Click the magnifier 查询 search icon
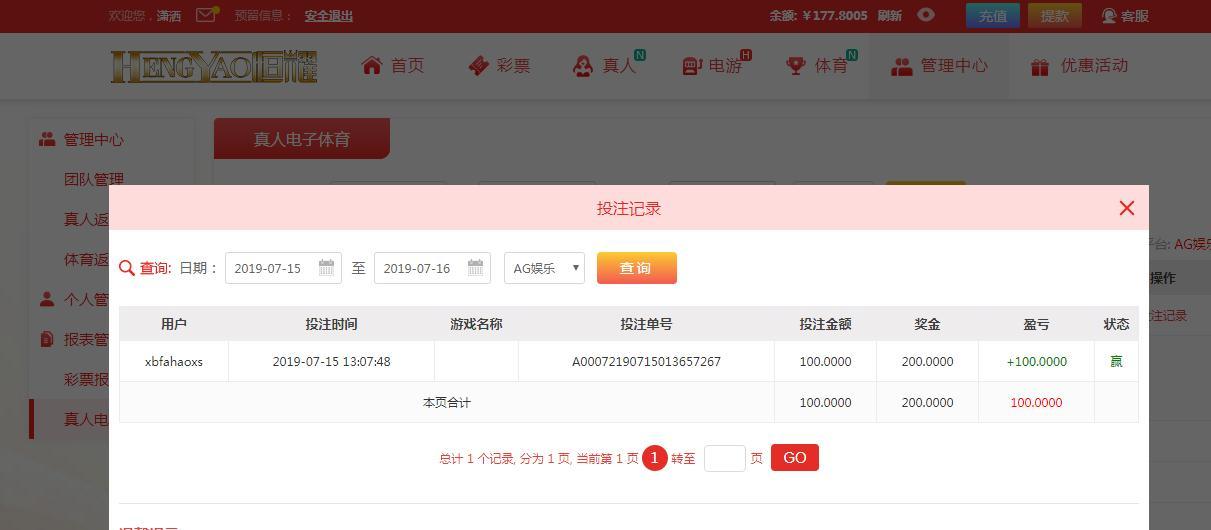Viewport: 1211px width, 530px height. tap(127, 268)
